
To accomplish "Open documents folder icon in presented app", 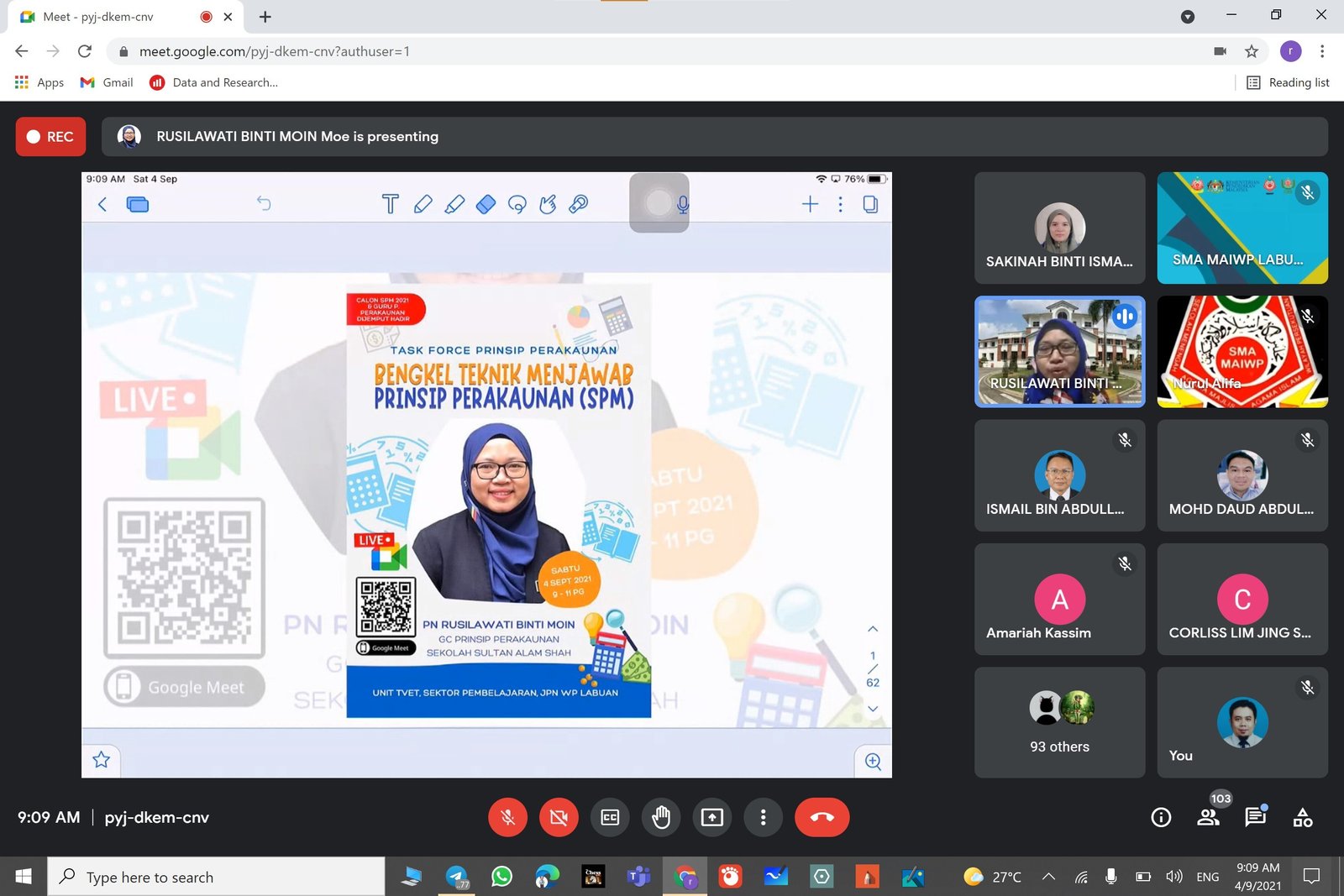I will pos(138,204).
